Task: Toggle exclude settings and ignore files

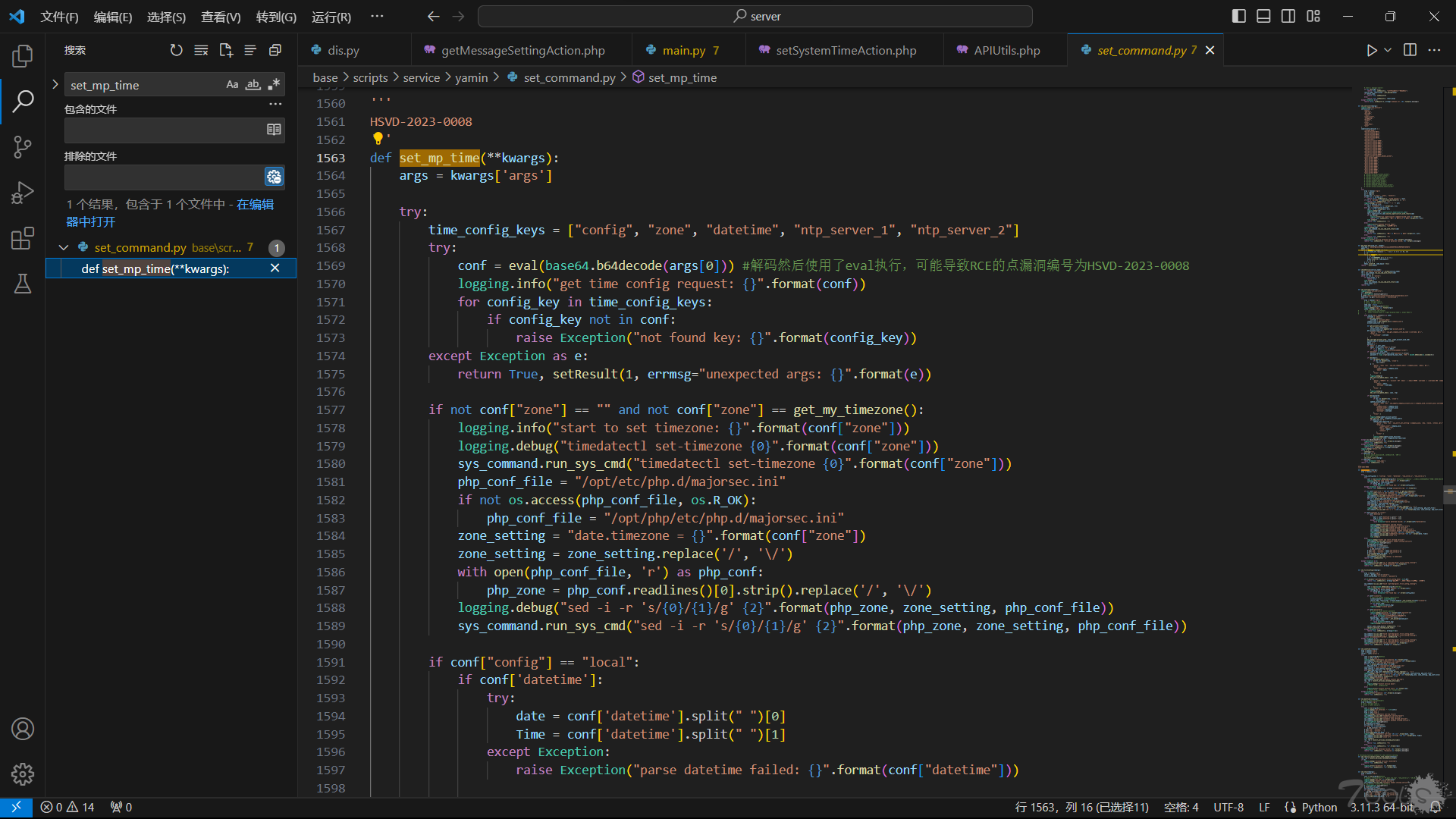Action: click(274, 177)
